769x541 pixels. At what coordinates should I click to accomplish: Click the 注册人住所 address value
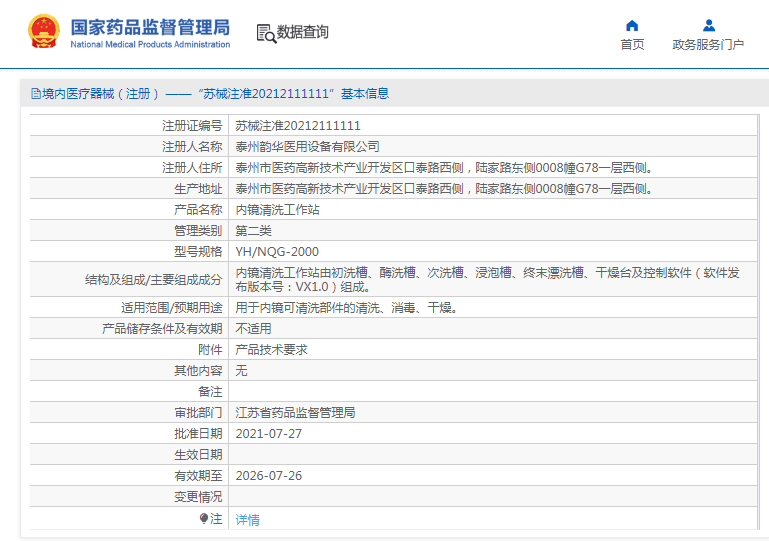(444, 168)
